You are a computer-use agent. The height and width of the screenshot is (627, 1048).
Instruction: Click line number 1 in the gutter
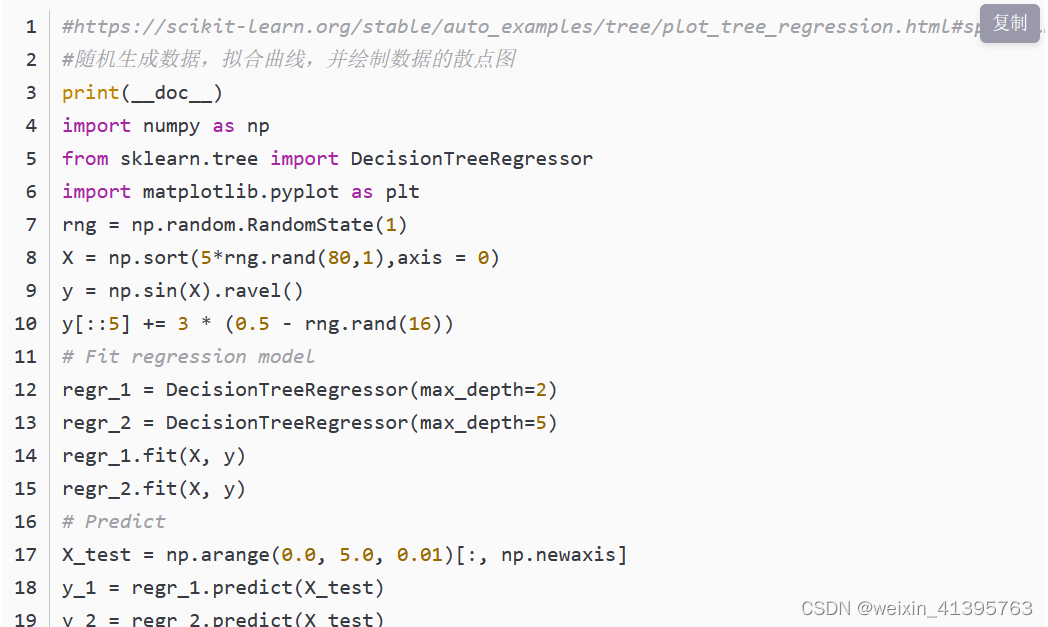click(x=31, y=27)
